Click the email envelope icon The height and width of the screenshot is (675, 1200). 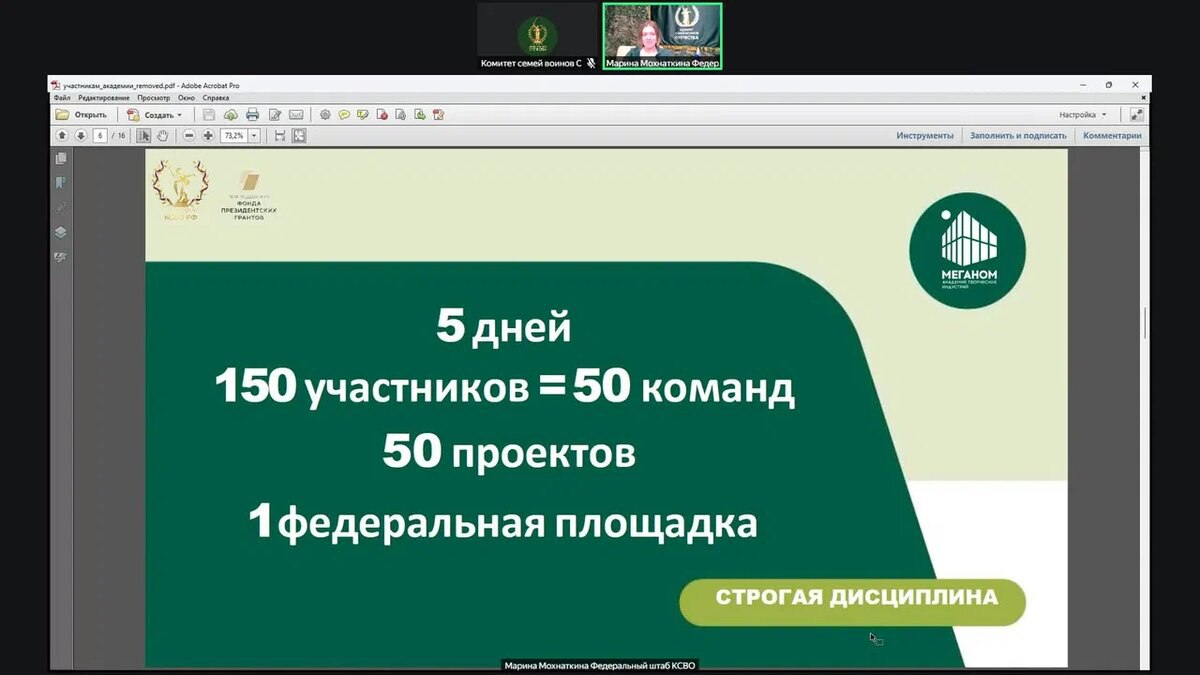(296, 115)
